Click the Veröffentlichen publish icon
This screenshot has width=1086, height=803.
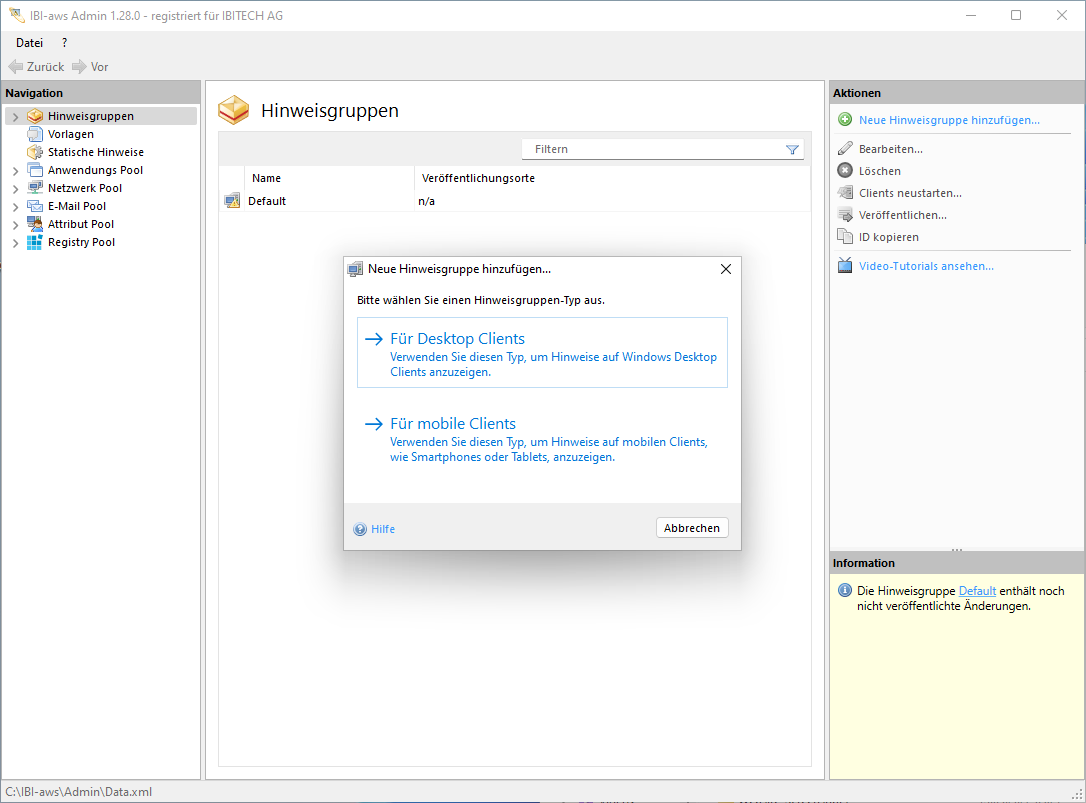point(845,215)
